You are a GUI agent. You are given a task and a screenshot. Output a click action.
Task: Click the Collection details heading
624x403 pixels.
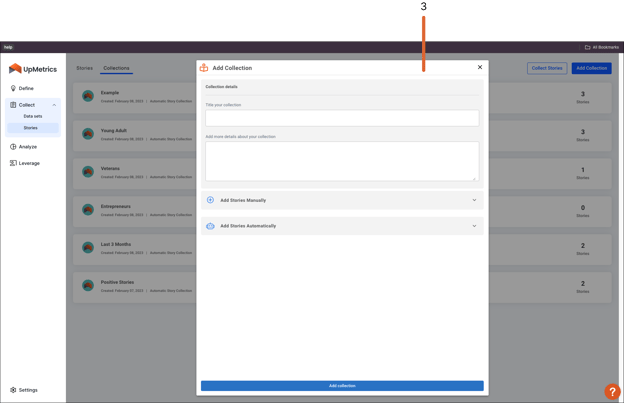click(x=221, y=86)
